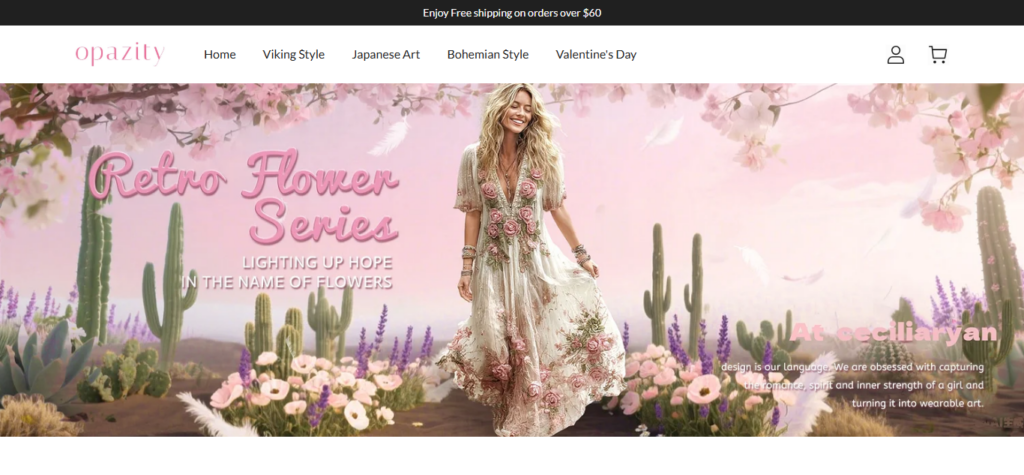This screenshot has width=1024, height=475.
Task: Click the Retro Flower Series heading
Action: point(250,197)
